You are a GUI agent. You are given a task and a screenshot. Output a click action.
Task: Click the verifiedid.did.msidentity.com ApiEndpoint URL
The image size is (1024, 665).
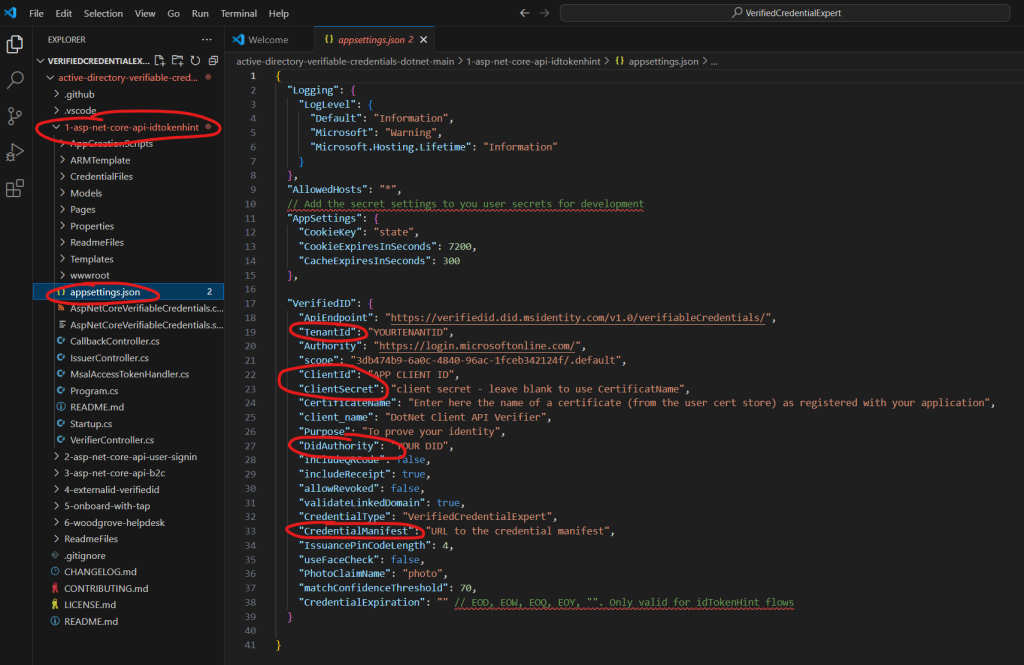[x=577, y=318]
